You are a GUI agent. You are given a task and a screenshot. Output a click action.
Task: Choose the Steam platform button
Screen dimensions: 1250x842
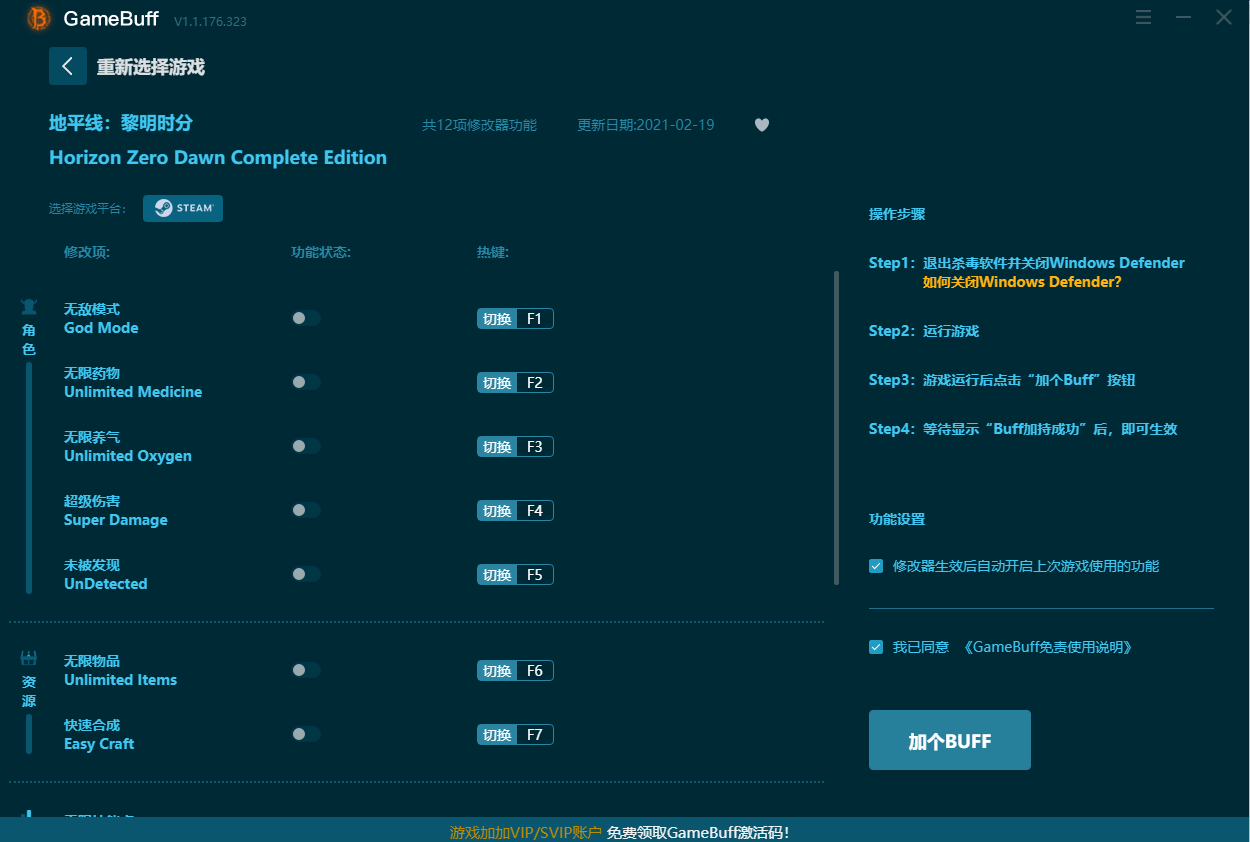(183, 208)
